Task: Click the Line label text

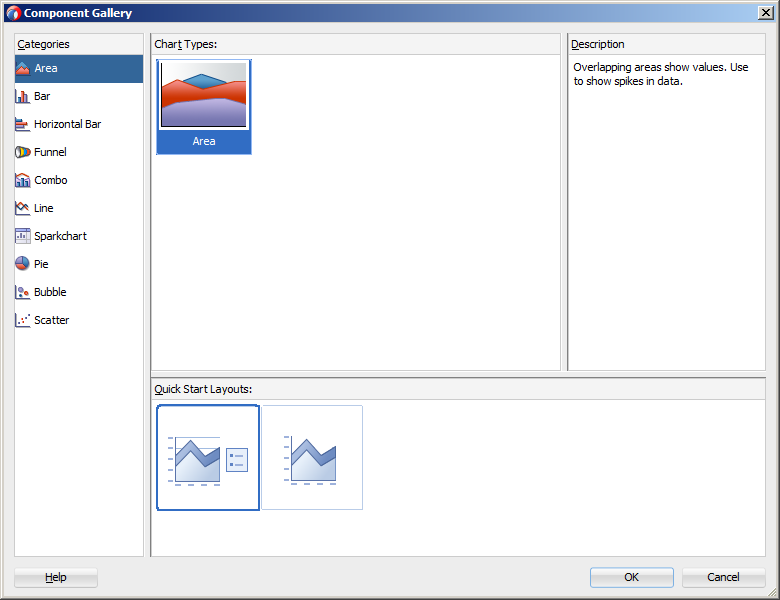Action: tap(44, 208)
